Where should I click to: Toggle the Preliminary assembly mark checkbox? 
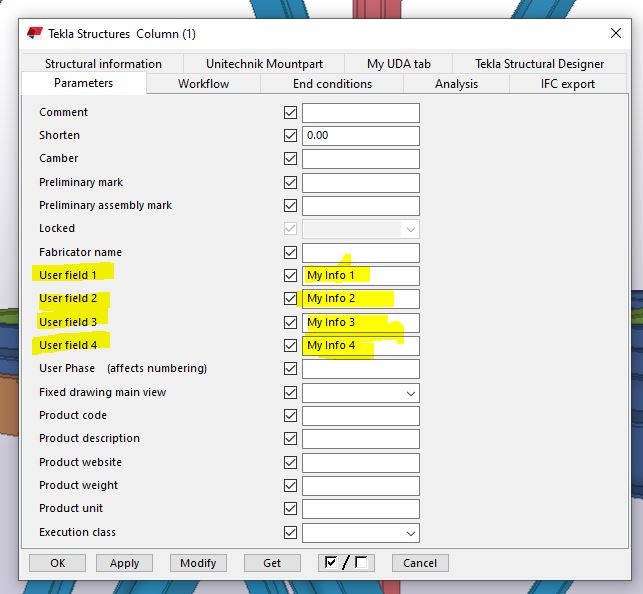pyautogui.click(x=290, y=205)
